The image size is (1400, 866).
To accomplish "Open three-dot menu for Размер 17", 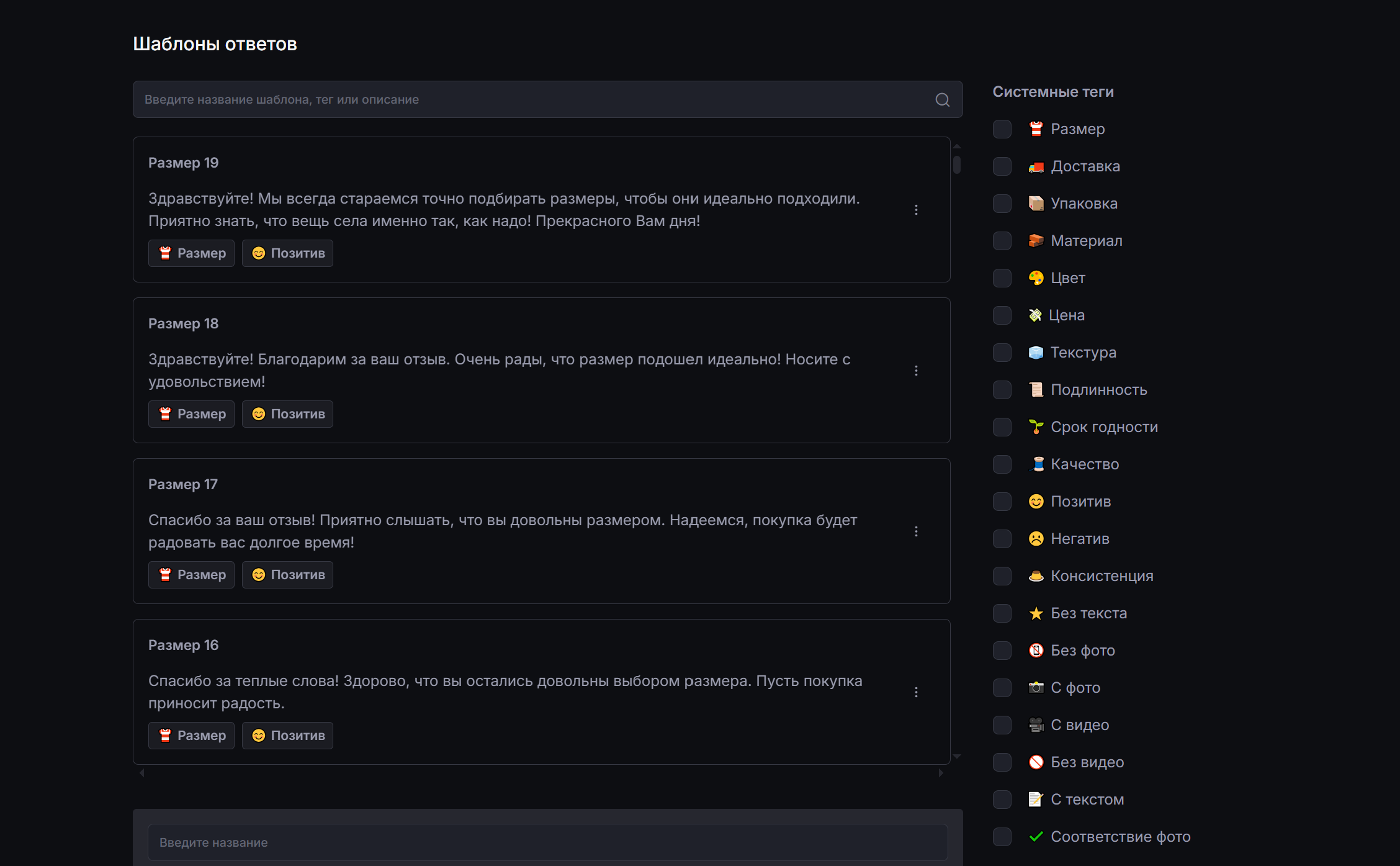I will [x=916, y=531].
